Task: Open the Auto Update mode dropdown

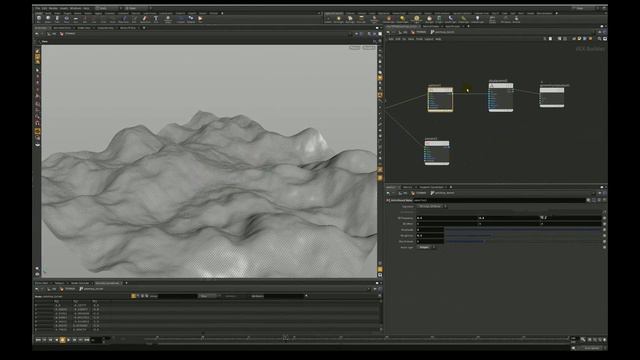Action: 592,348
